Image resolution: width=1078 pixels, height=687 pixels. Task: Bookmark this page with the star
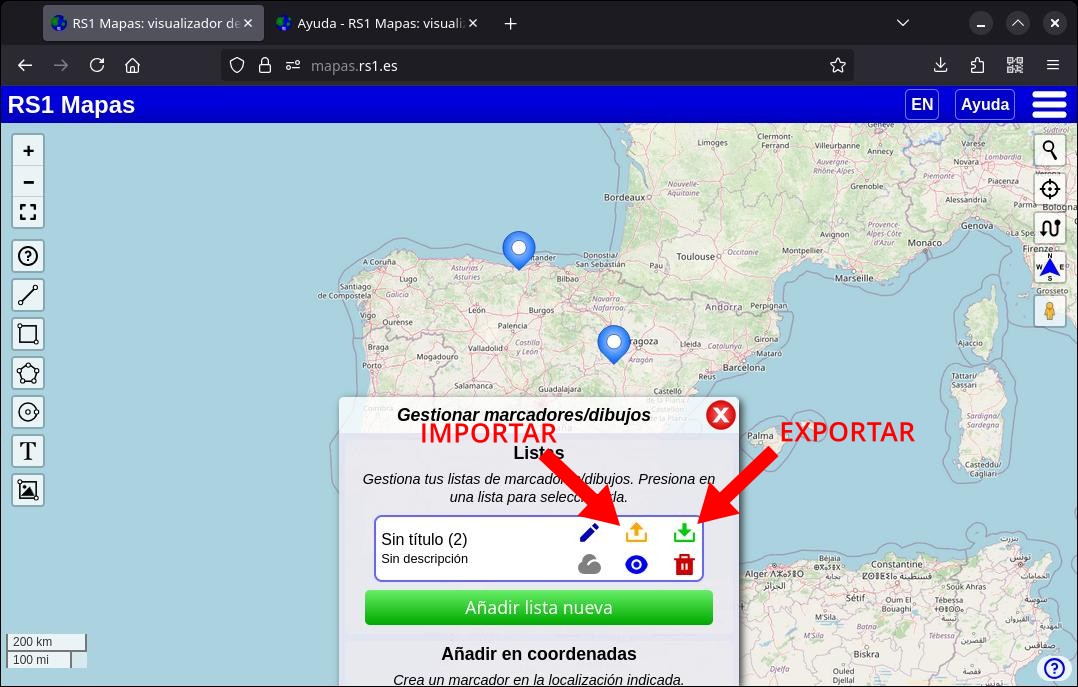837,65
